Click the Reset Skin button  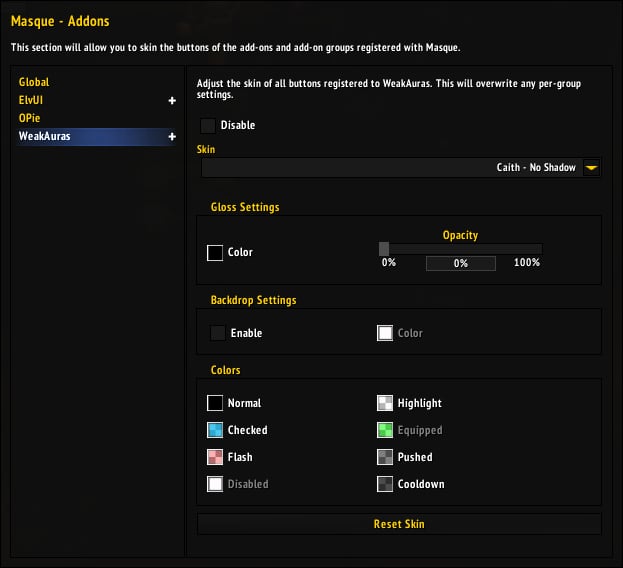(399, 524)
